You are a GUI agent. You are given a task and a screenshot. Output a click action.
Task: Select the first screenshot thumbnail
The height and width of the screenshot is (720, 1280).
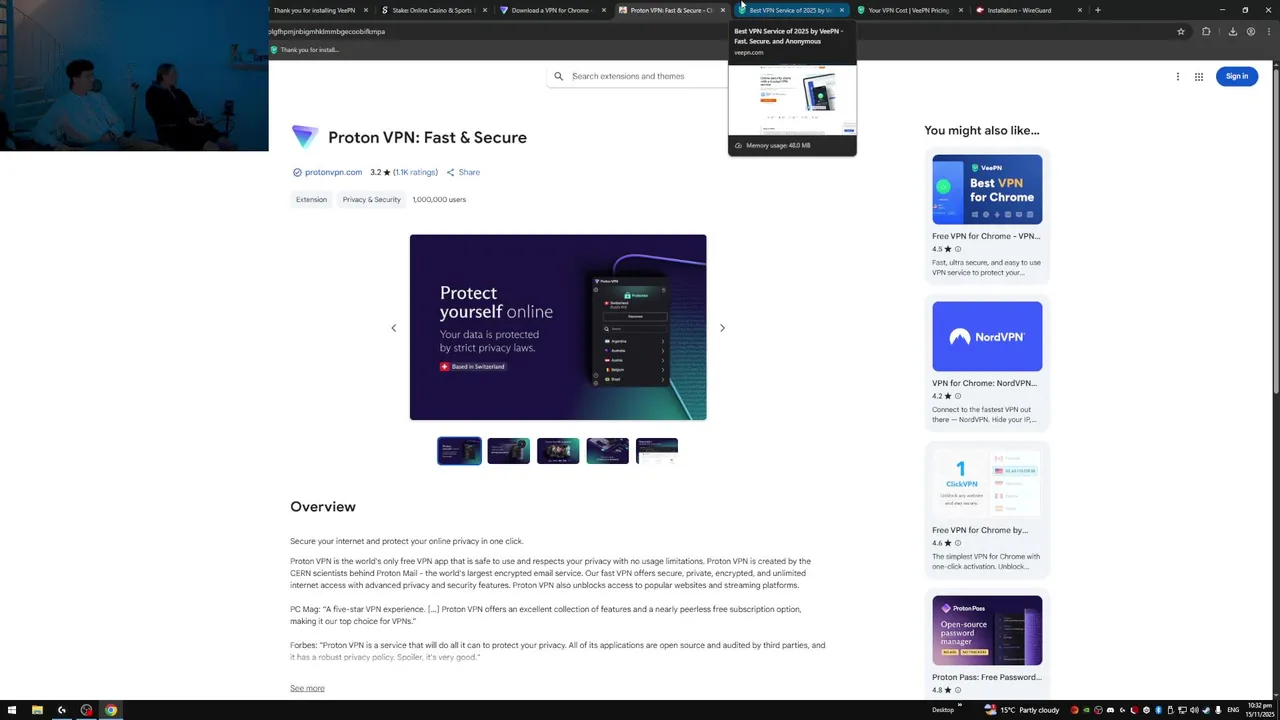[x=459, y=451]
